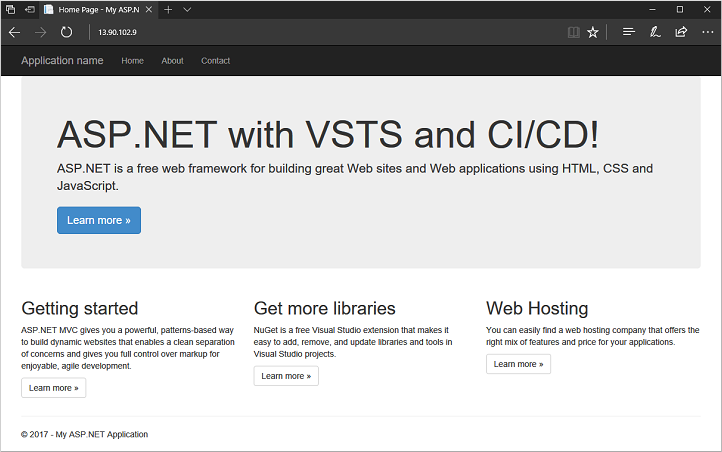The height and width of the screenshot is (452, 722).
Task: Click the NuGet description paragraph
Action: 353,342
